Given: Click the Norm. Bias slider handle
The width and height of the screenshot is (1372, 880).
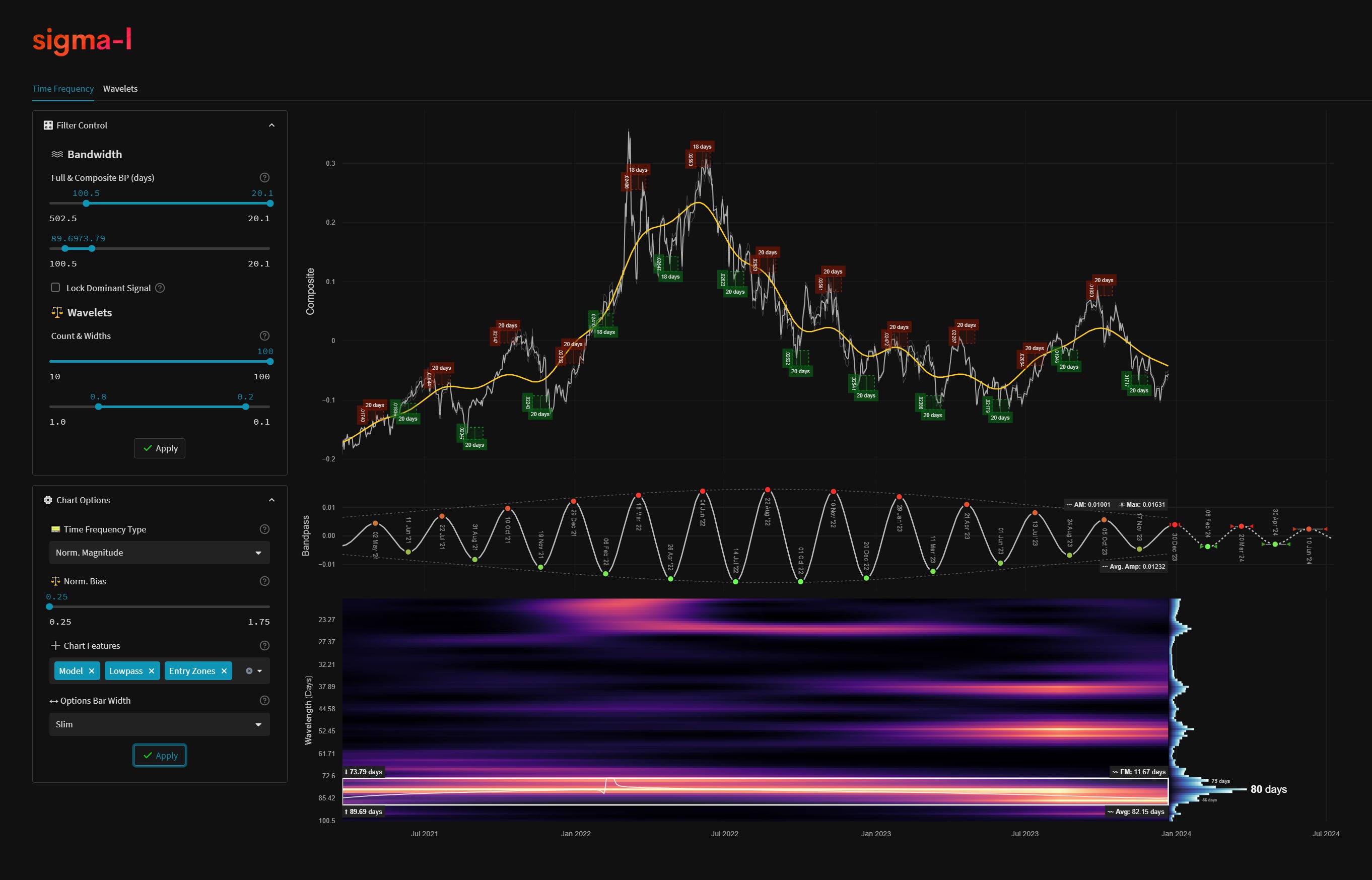Looking at the screenshot, I should [x=50, y=607].
